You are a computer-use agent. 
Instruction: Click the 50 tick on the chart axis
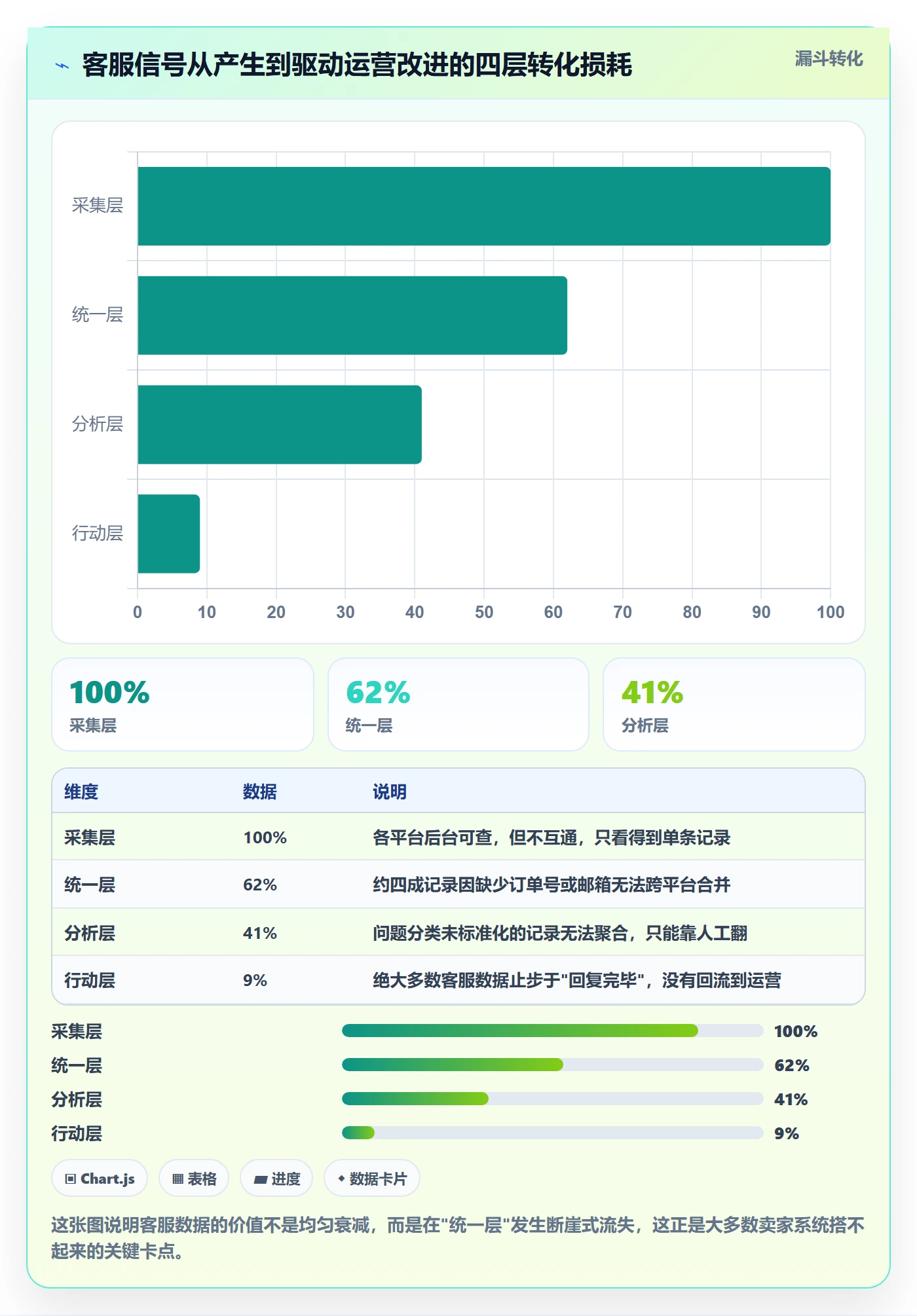click(484, 612)
